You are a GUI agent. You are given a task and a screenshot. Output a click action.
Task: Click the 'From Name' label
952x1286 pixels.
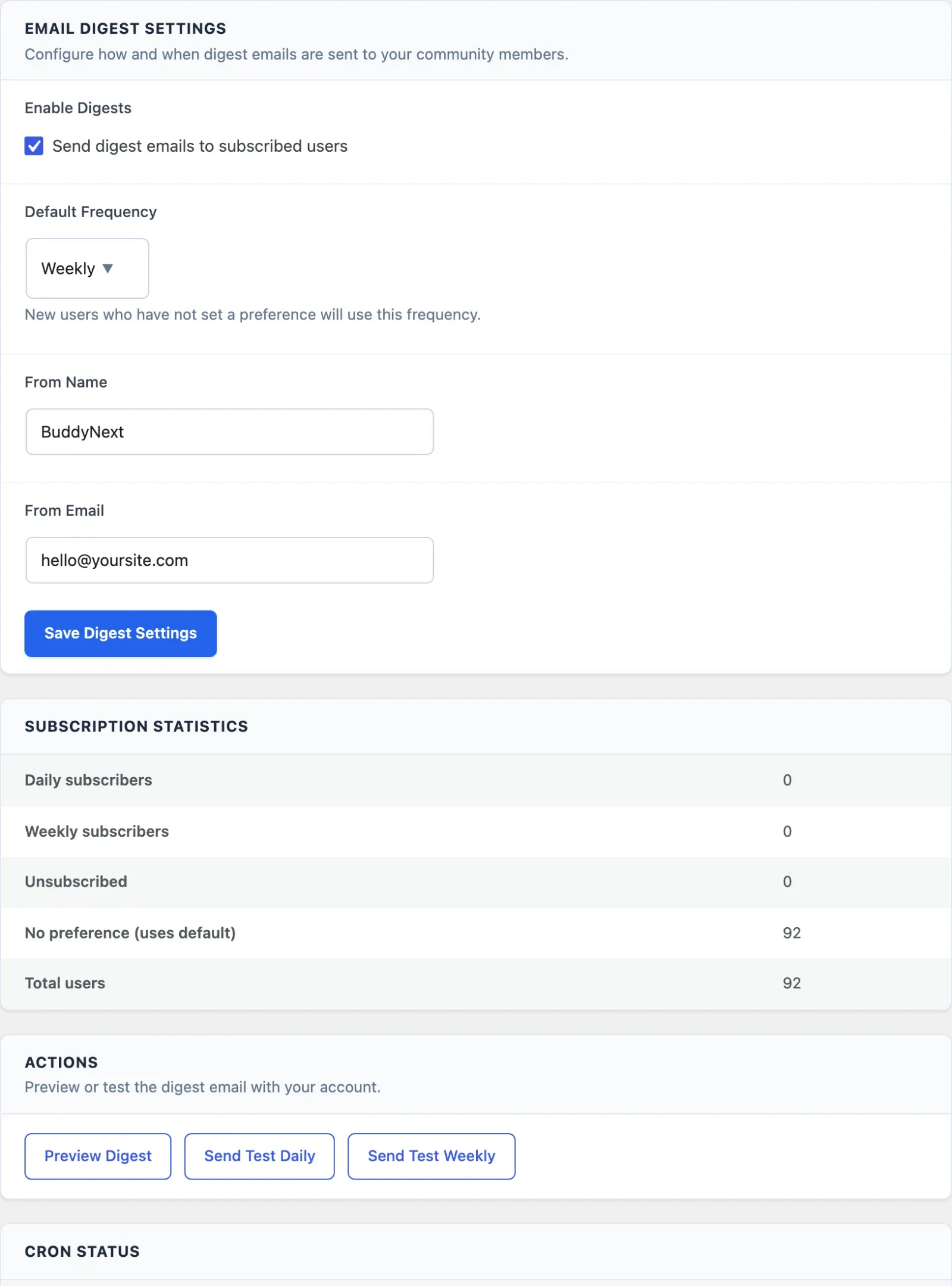tap(66, 383)
